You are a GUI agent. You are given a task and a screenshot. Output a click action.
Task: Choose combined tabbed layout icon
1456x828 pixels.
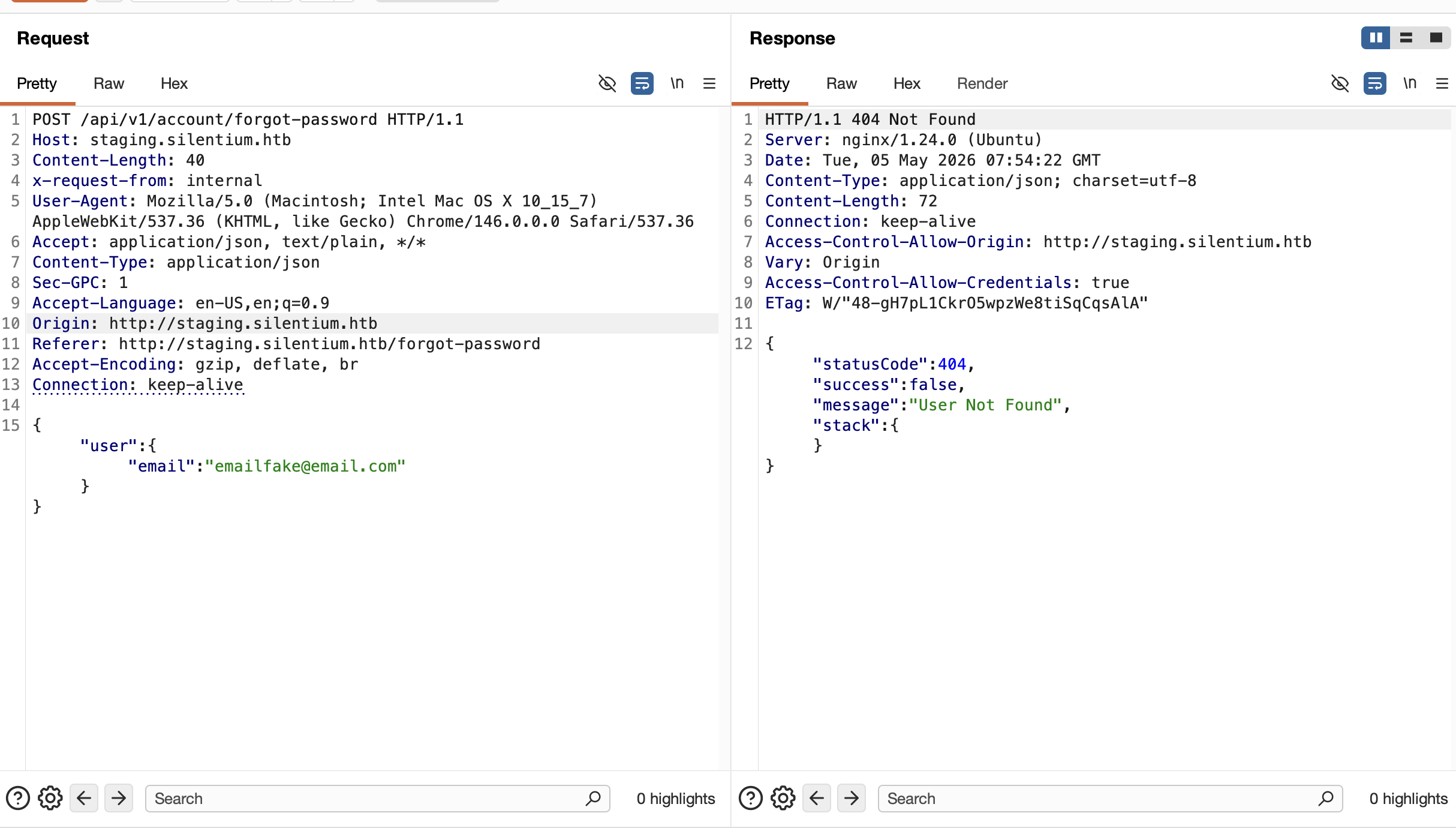[1436, 38]
